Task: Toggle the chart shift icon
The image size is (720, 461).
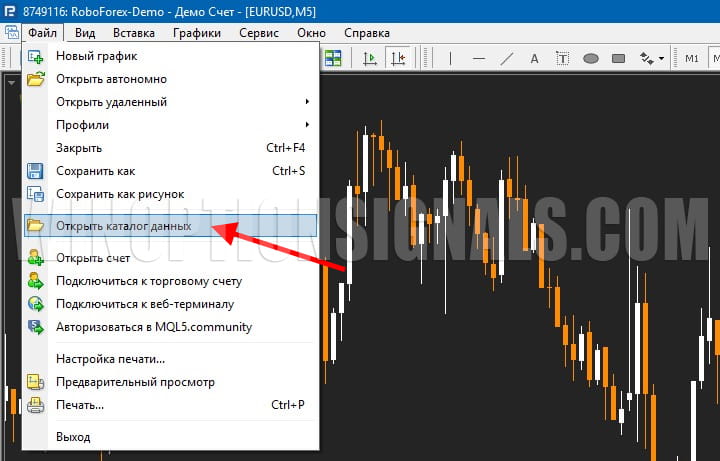Action: 399,58
